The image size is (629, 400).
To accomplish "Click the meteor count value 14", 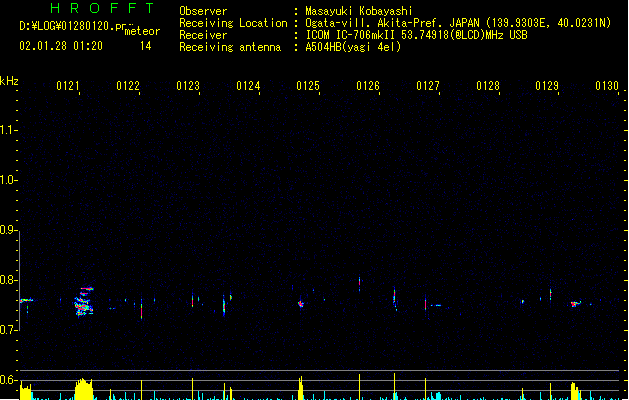I will tap(146, 46).
